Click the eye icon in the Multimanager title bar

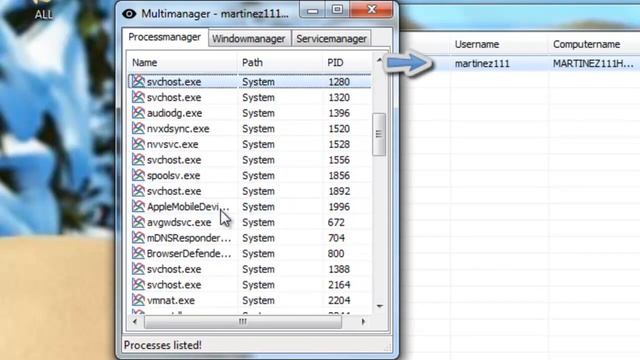click(129, 14)
